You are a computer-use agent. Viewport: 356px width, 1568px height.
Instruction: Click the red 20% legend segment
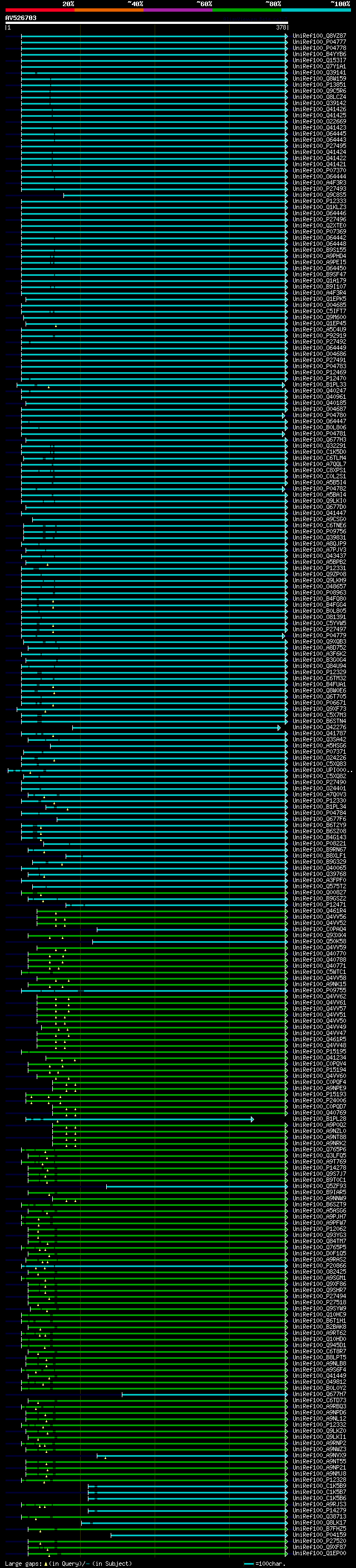point(39,10)
